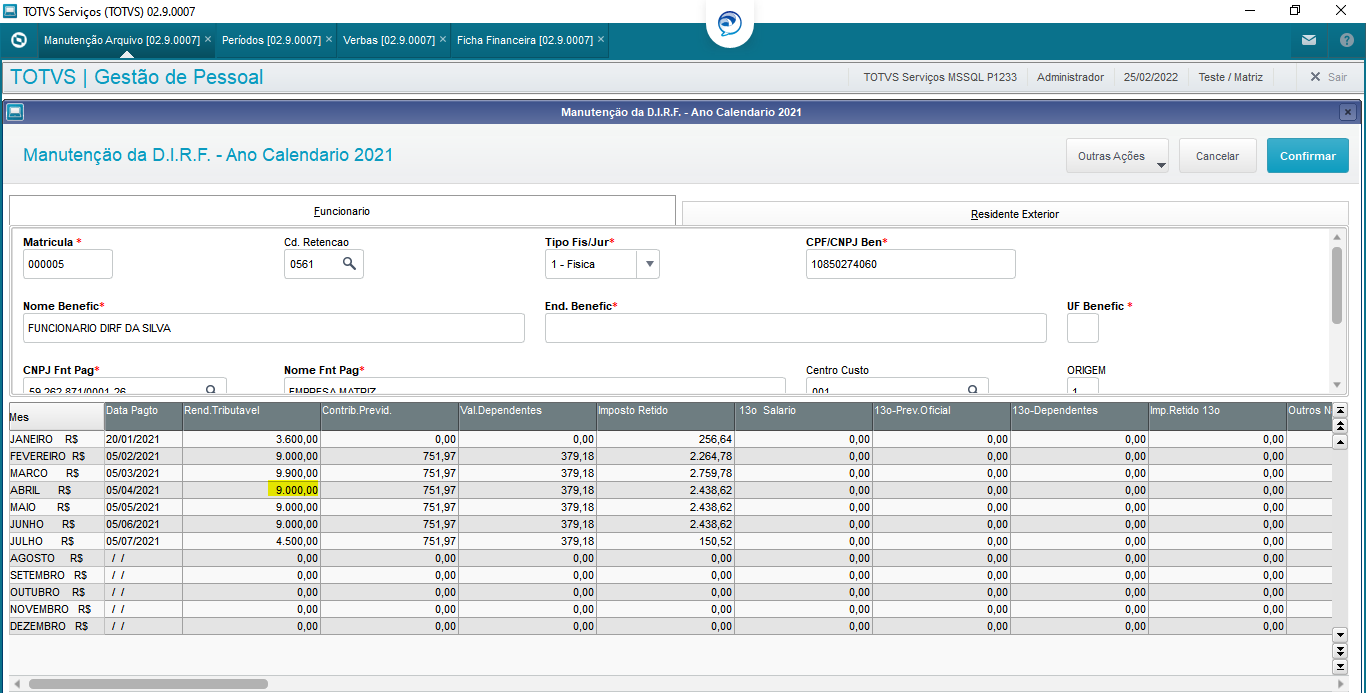Click the Centro Custo search magnifier
This screenshot has height=693, width=1366.
coord(973,390)
